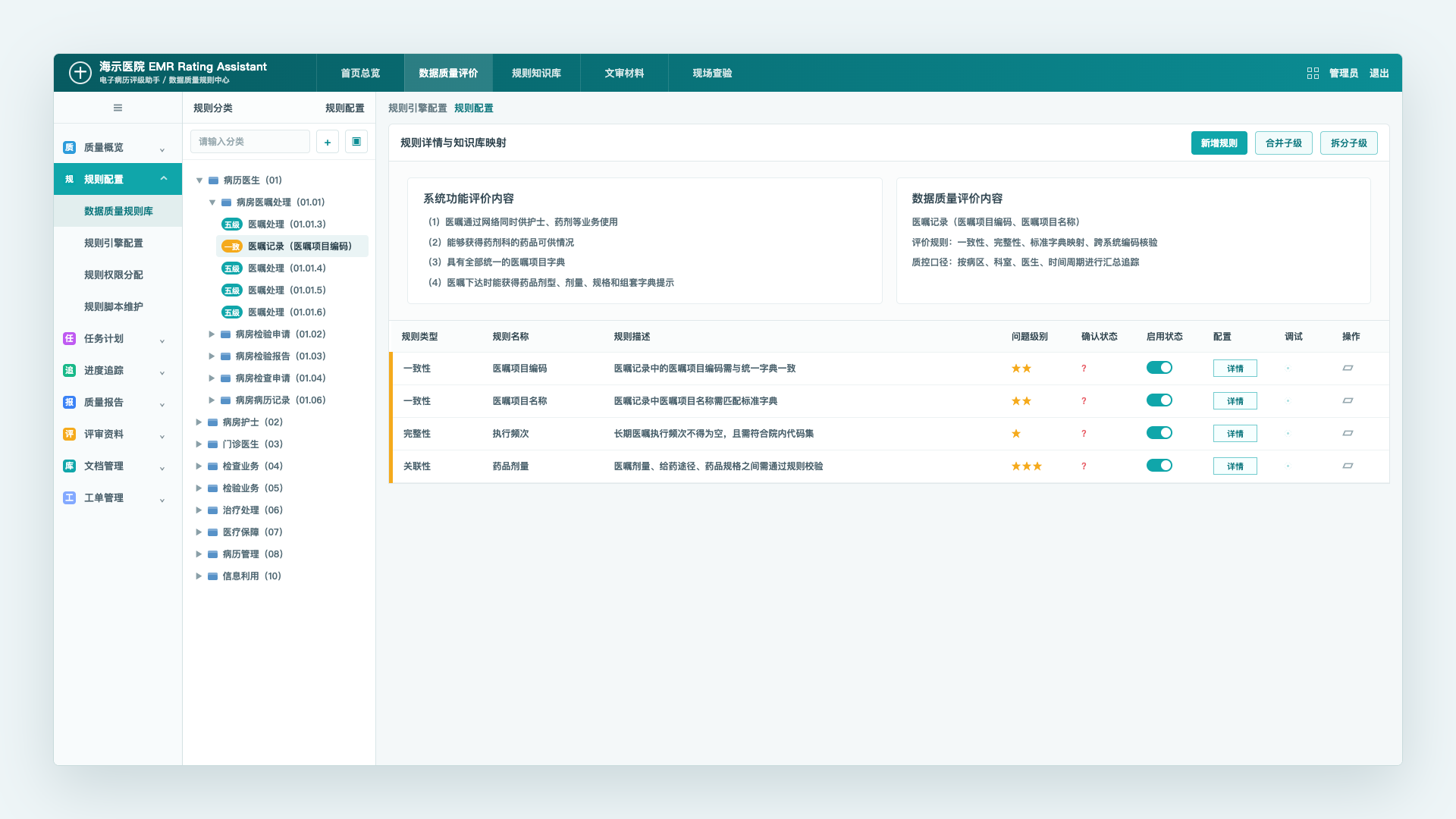This screenshot has height=819, width=1456.
Task: Click operation icon for 药品剂量 row
Action: pyautogui.click(x=1348, y=466)
